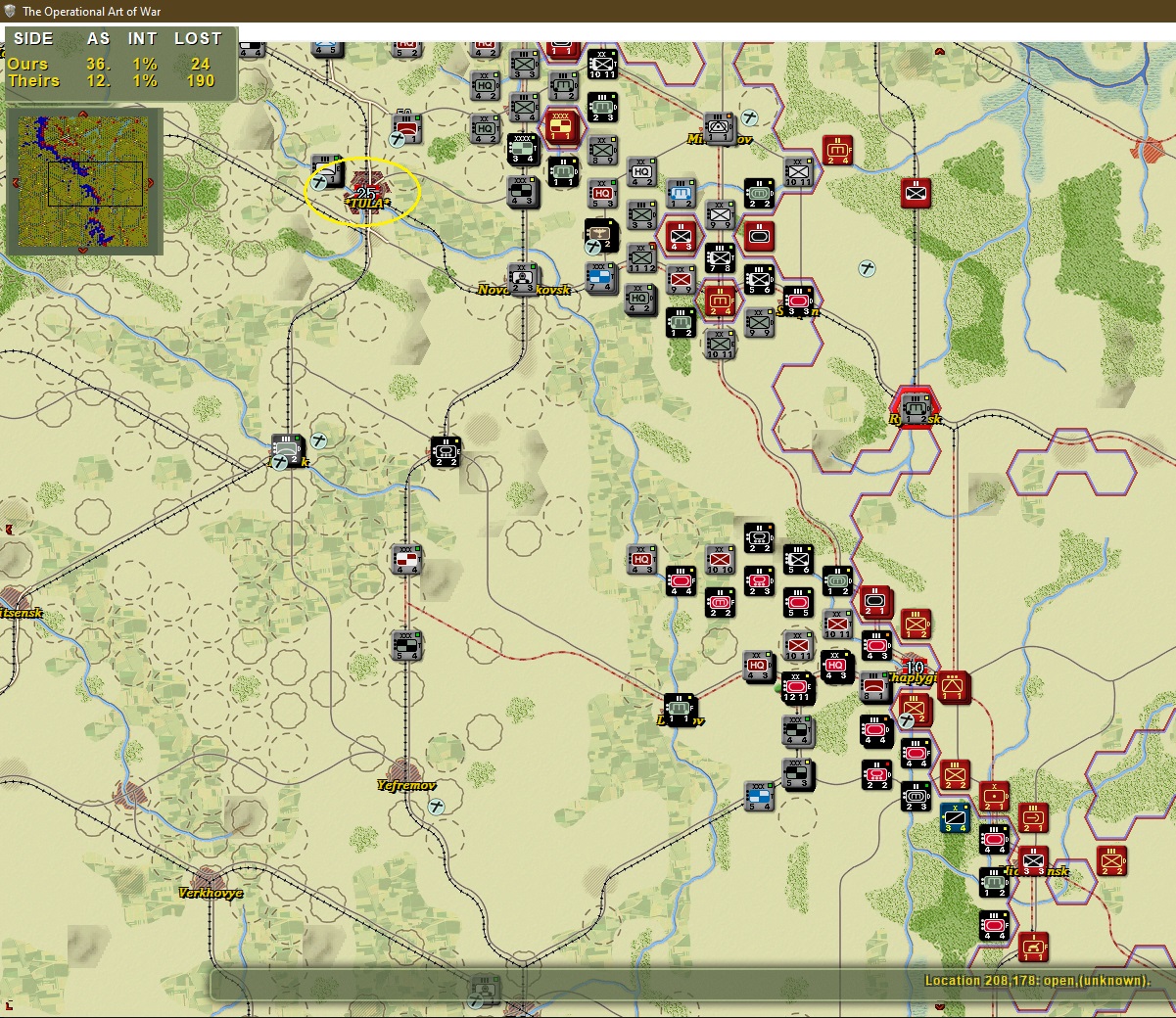
Task: Select the yellow-red XXXX army unit 1-1
Action: pyautogui.click(x=562, y=127)
